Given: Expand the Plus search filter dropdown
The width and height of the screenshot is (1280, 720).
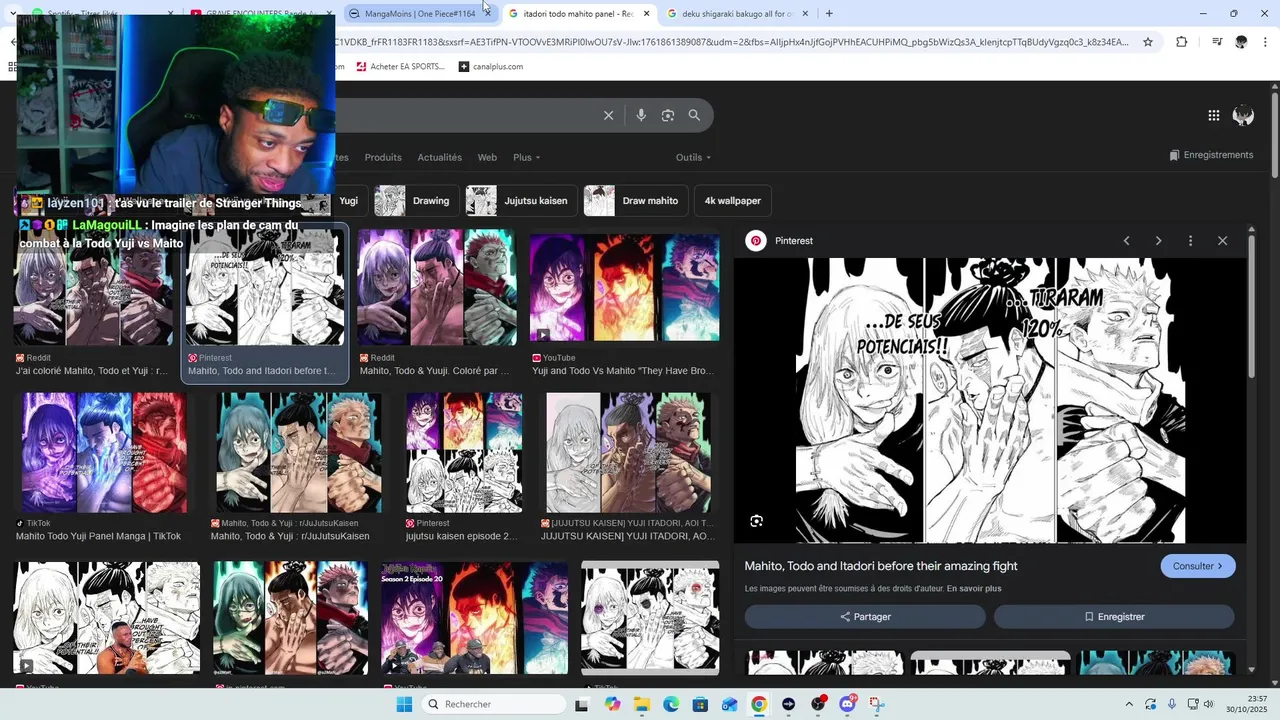Looking at the screenshot, I should click(526, 157).
